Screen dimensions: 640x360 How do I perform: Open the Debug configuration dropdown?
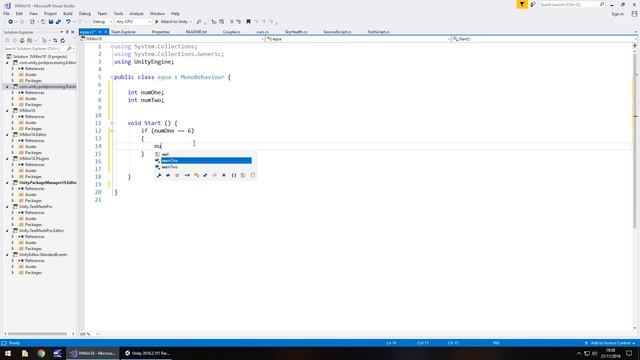coord(102,22)
